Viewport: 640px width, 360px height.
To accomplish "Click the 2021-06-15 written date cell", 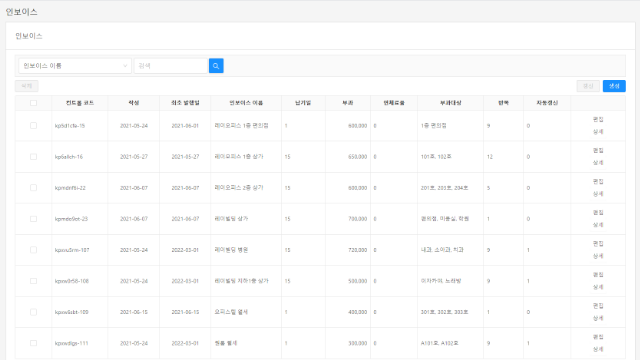I will pos(134,312).
